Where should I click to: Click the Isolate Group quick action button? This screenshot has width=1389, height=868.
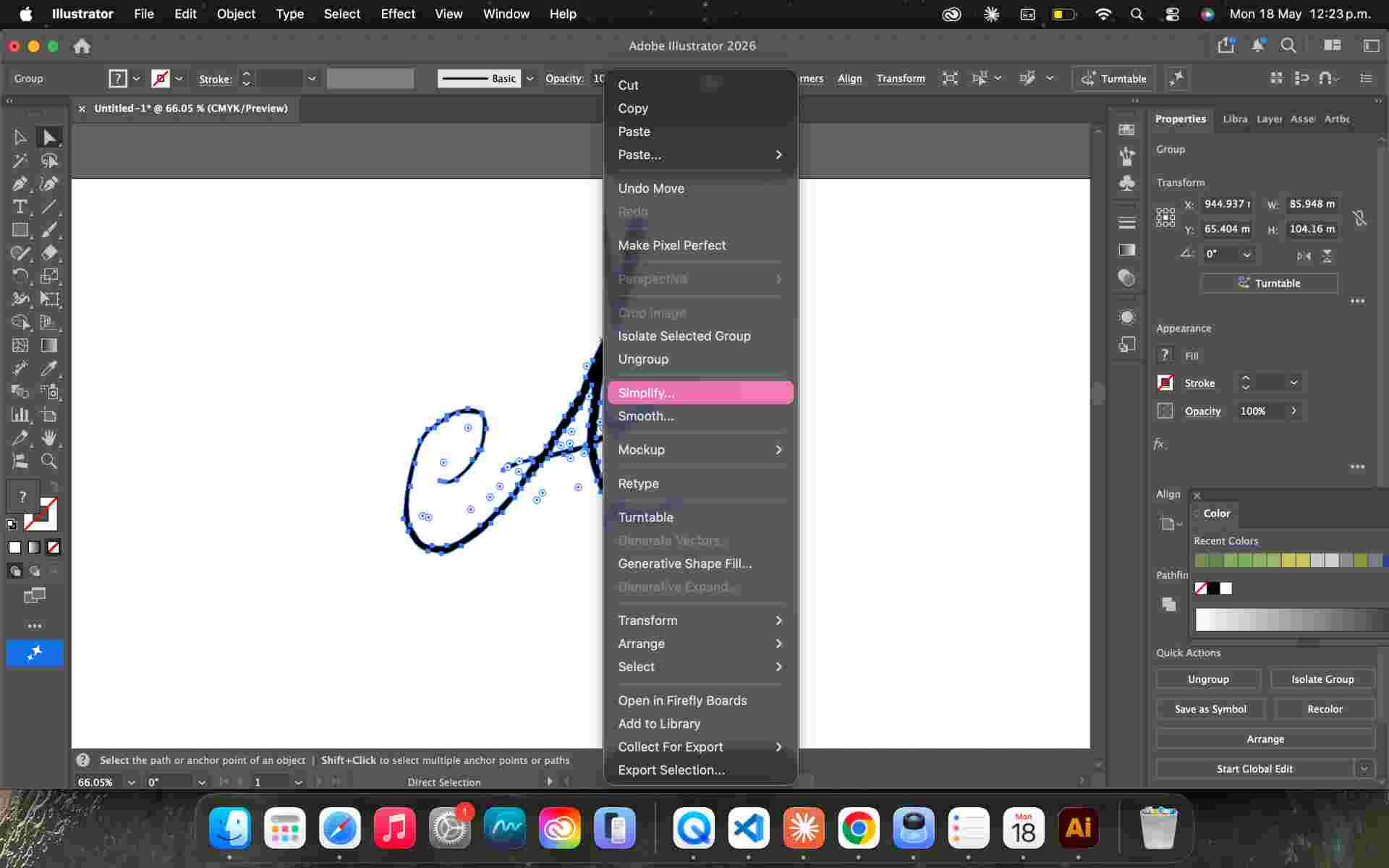pyautogui.click(x=1322, y=679)
